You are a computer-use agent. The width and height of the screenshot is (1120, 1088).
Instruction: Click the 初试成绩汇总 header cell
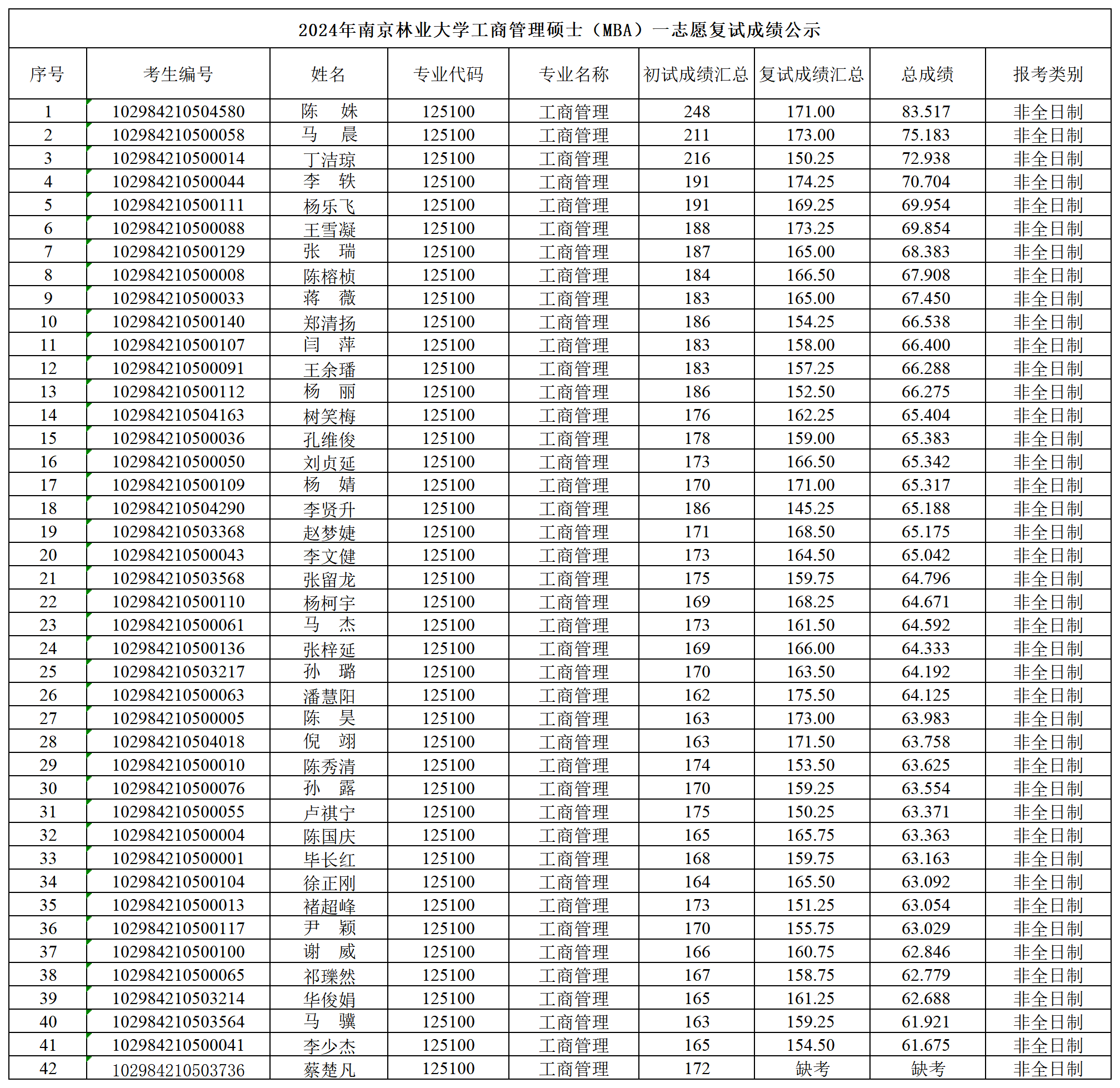coord(696,74)
